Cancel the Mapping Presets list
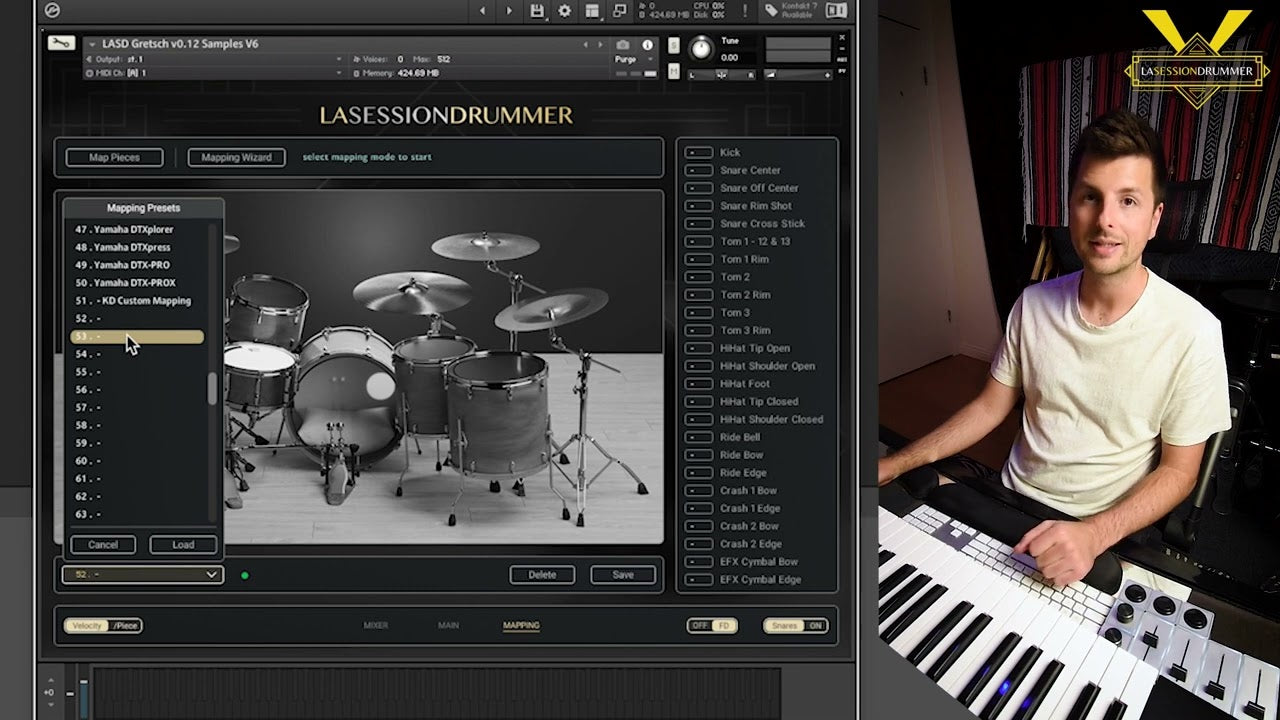The height and width of the screenshot is (720, 1280). (x=103, y=545)
